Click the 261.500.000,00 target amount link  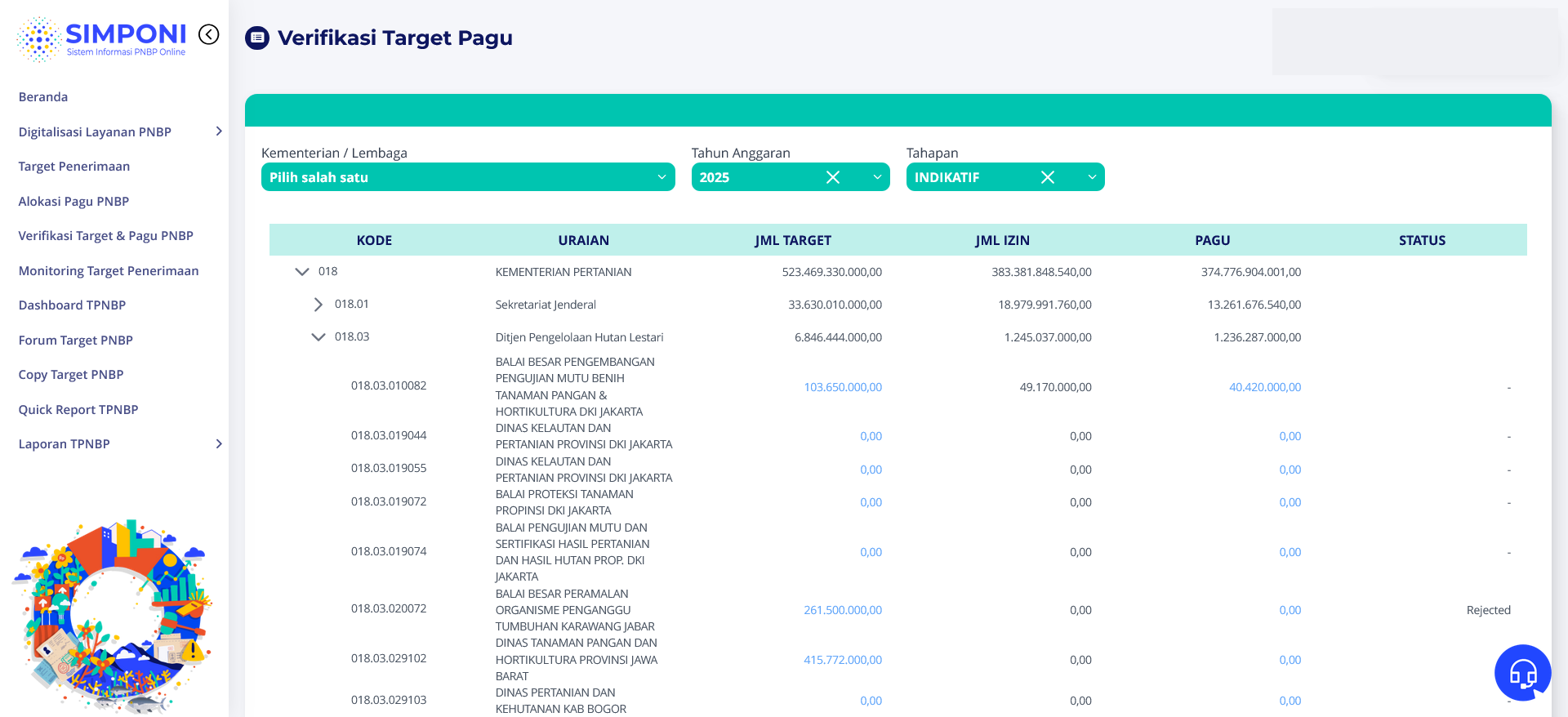tap(842, 610)
